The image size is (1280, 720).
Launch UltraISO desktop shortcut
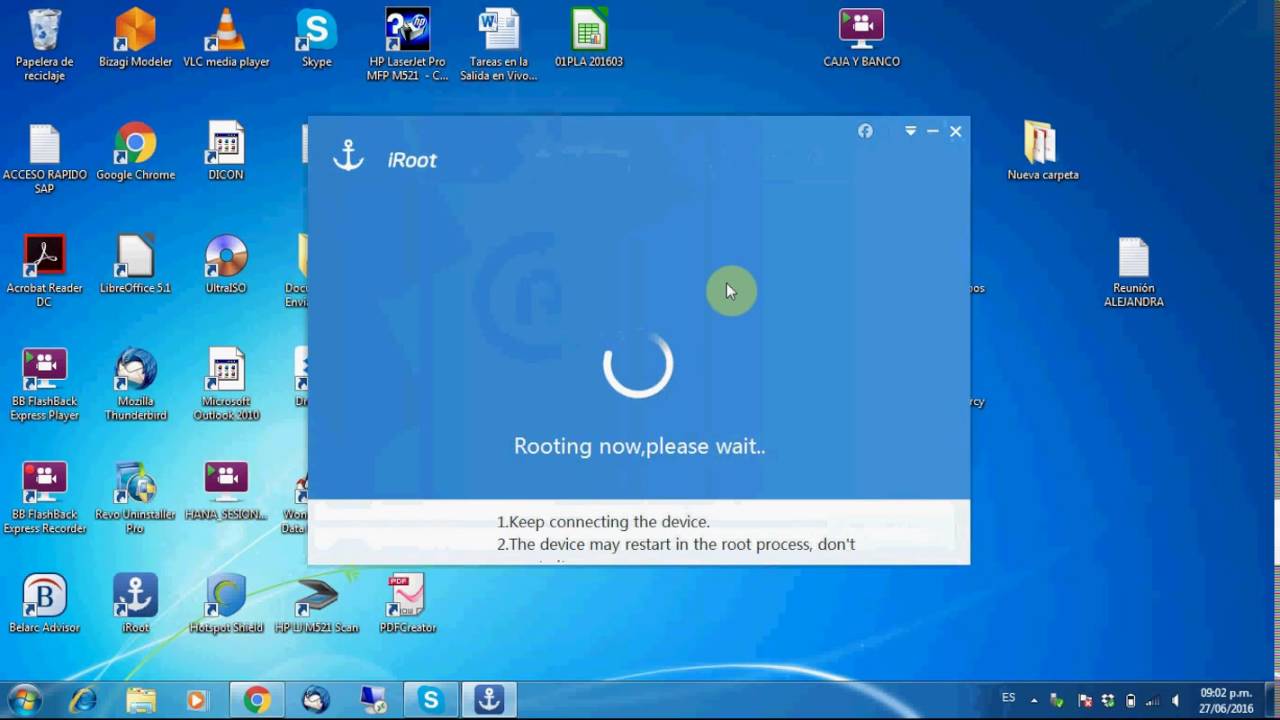coord(226,265)
